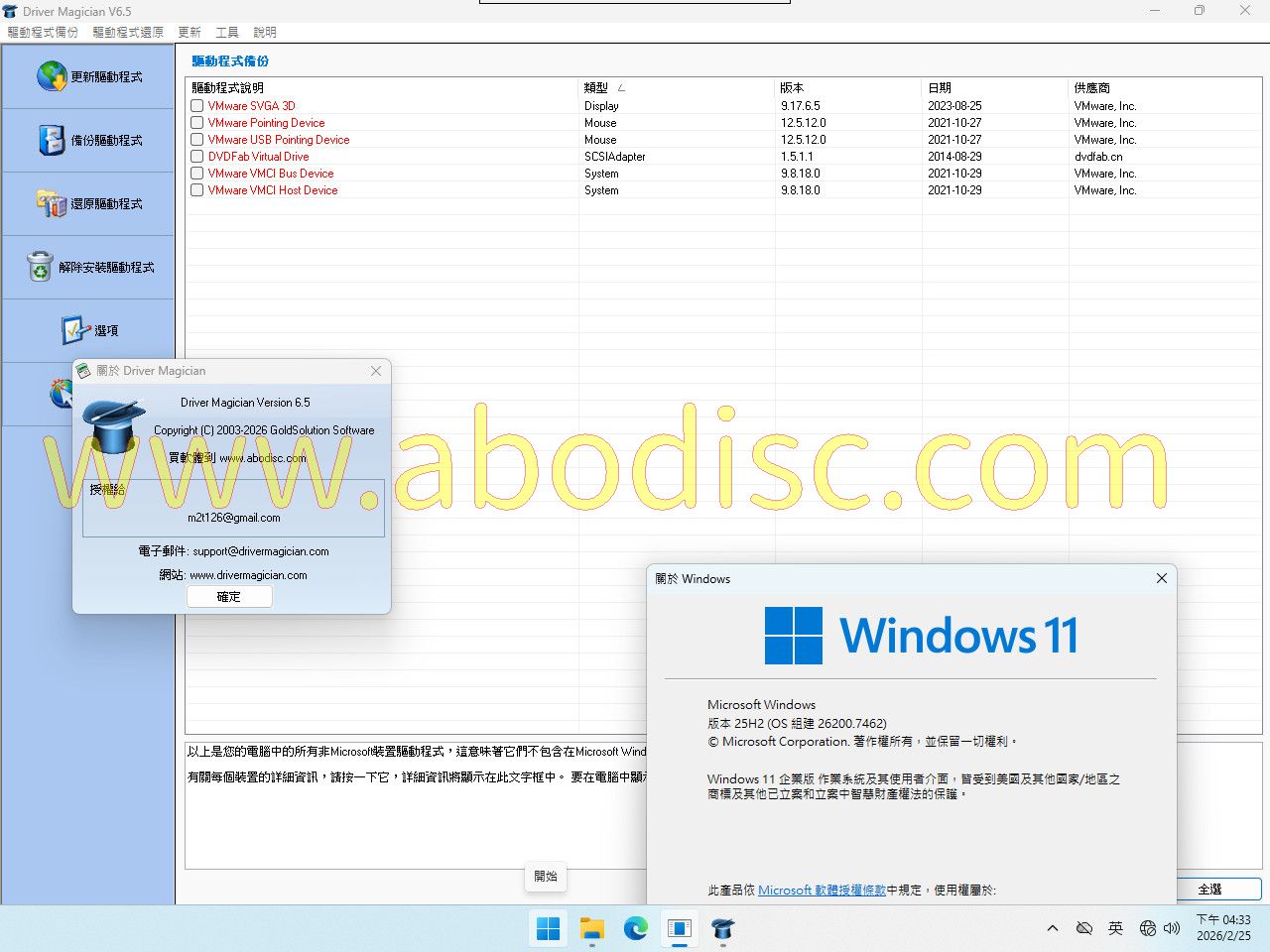
Task: Click the Uninstall Drivers recycle bin icon
Action: tap(40, 267)
